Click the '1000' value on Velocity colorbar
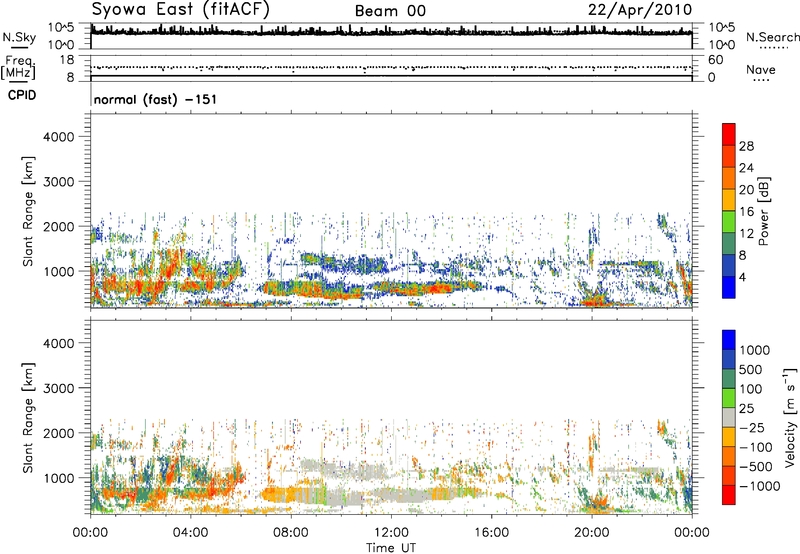This screenshot has width=800, height=554. point(755,350)
